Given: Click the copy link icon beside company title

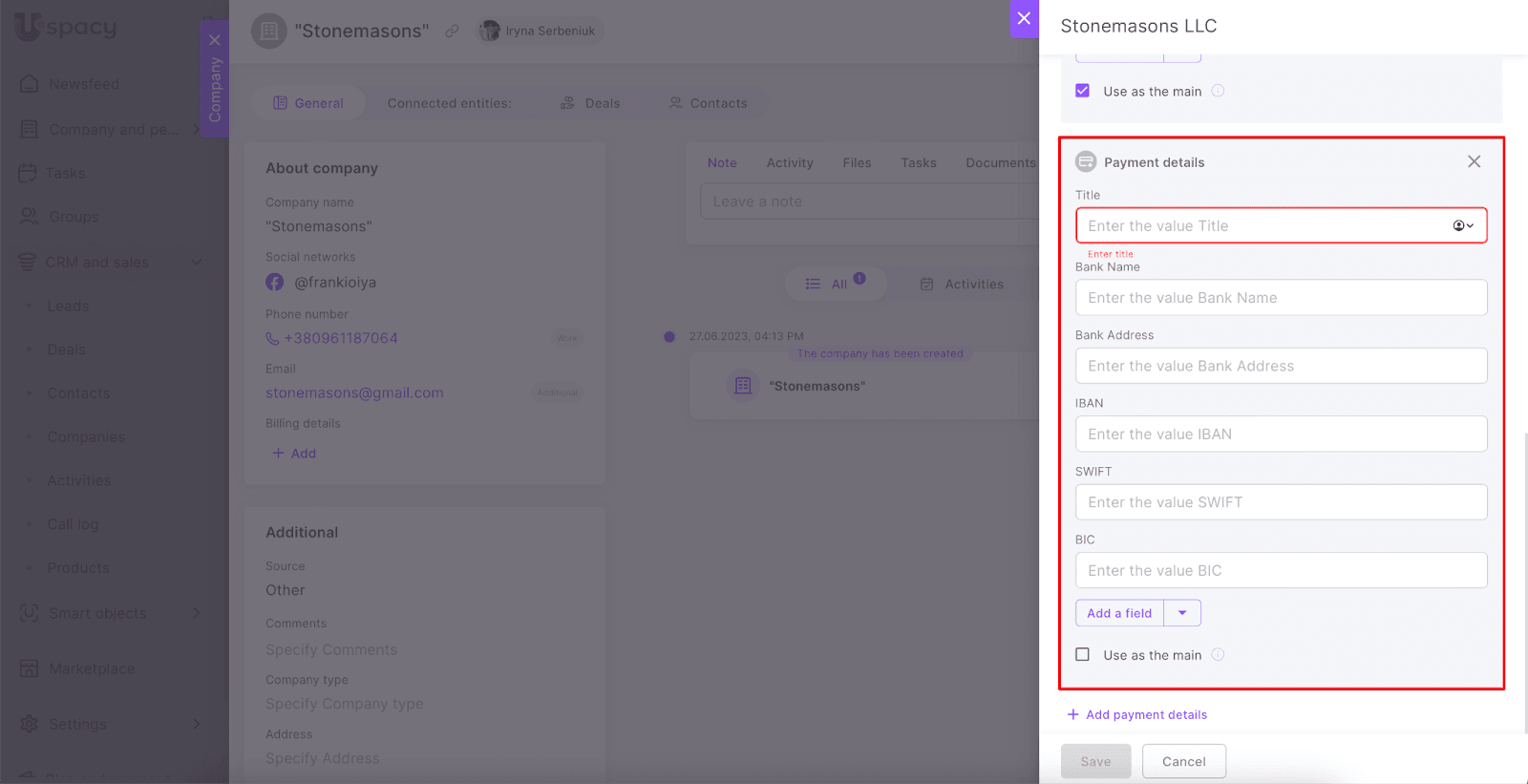Looking at the screenshot, I should click(452, 31).
